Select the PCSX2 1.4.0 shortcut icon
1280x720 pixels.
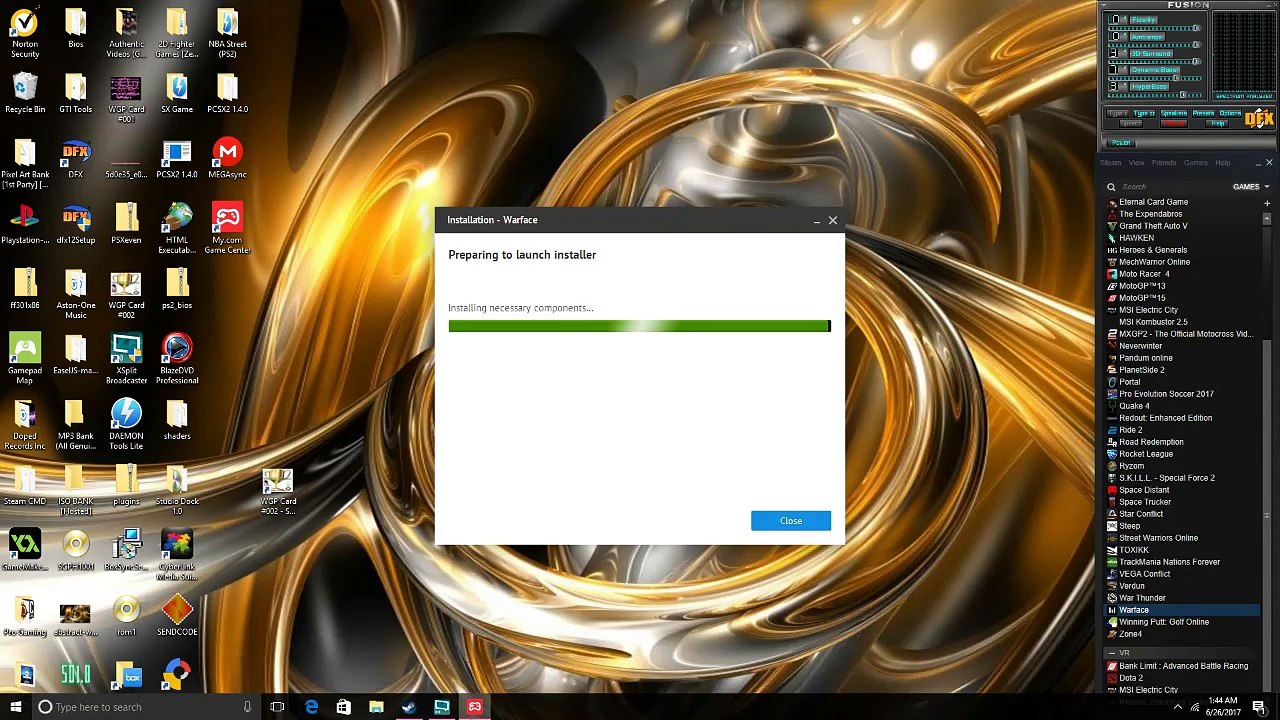point(177,159)
